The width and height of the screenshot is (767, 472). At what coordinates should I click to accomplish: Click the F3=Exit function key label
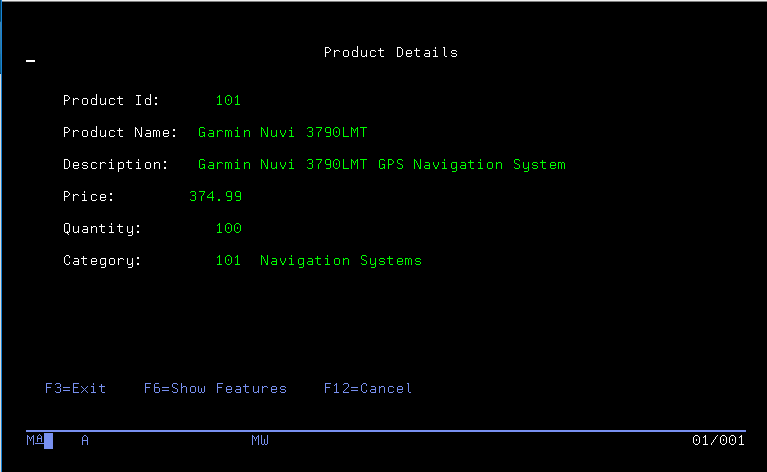(75, 388)
